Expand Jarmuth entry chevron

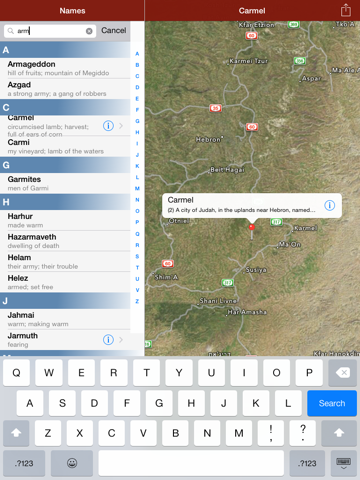(121, 340)
